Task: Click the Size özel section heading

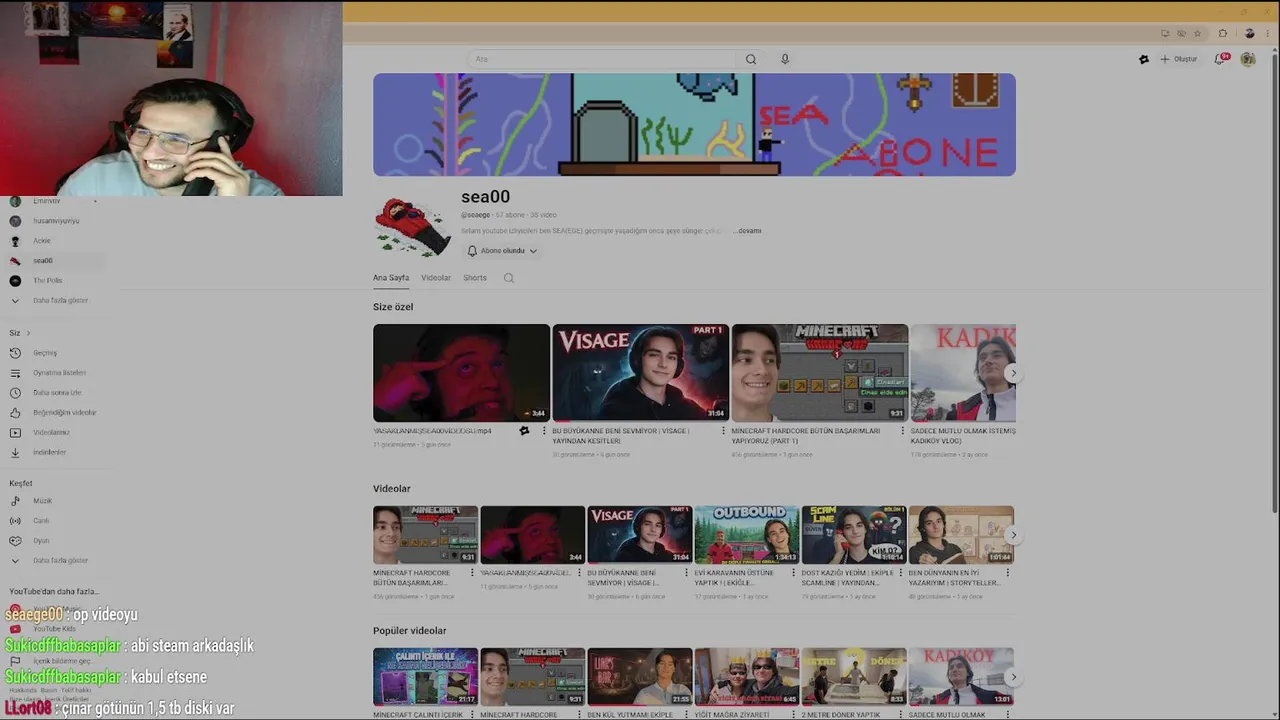Action: tap(393, 307)
